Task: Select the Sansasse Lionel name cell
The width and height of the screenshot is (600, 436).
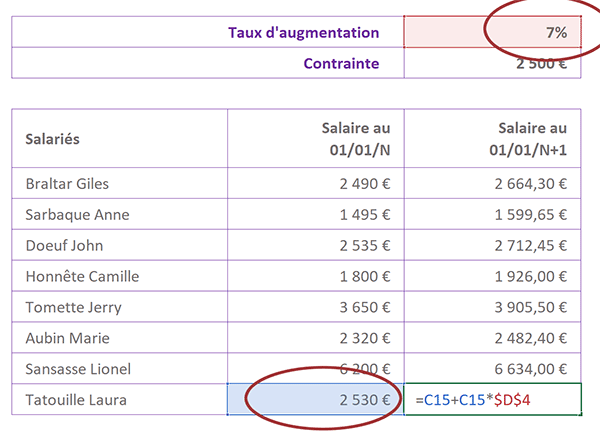Action: point(120,369)
